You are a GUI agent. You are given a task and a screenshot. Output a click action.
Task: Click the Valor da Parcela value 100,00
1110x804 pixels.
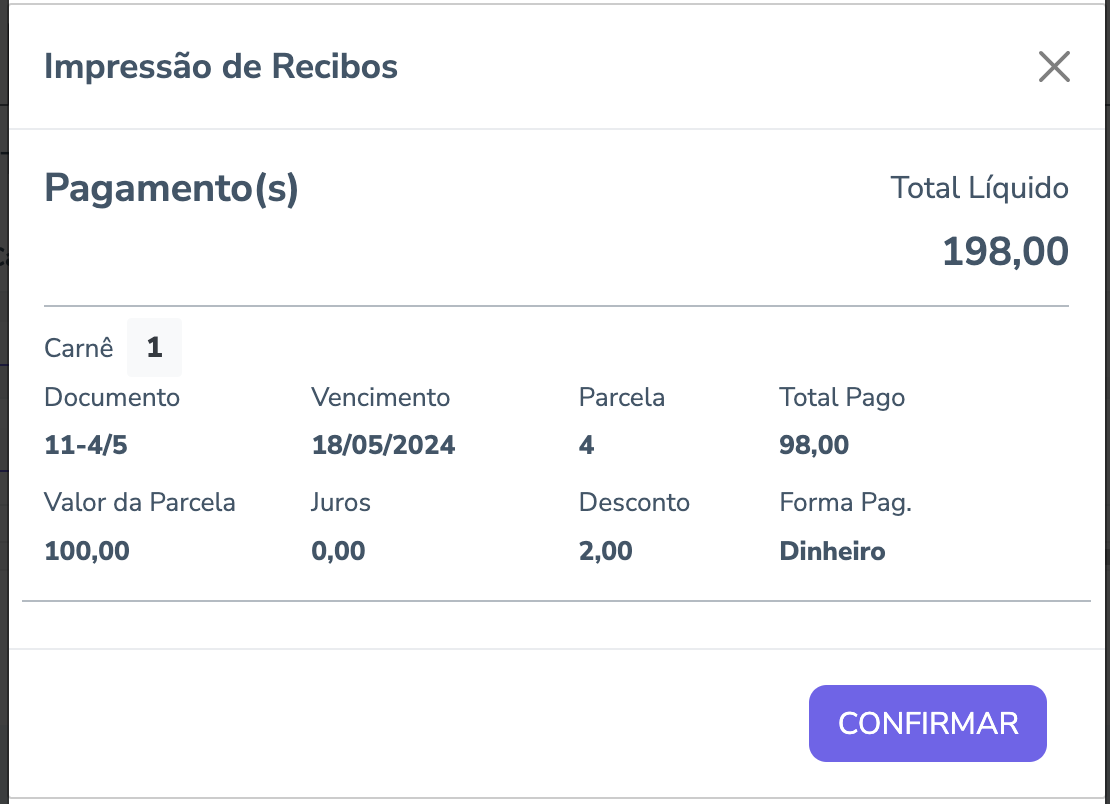pyautogui.click(x=87, y=551)
